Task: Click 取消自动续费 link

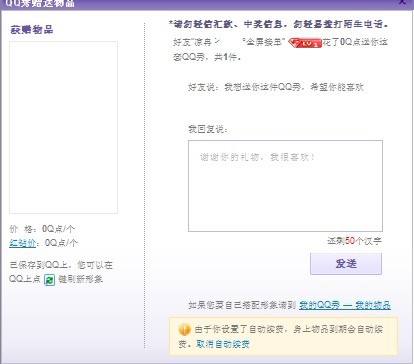Action: tap(223, 344)
